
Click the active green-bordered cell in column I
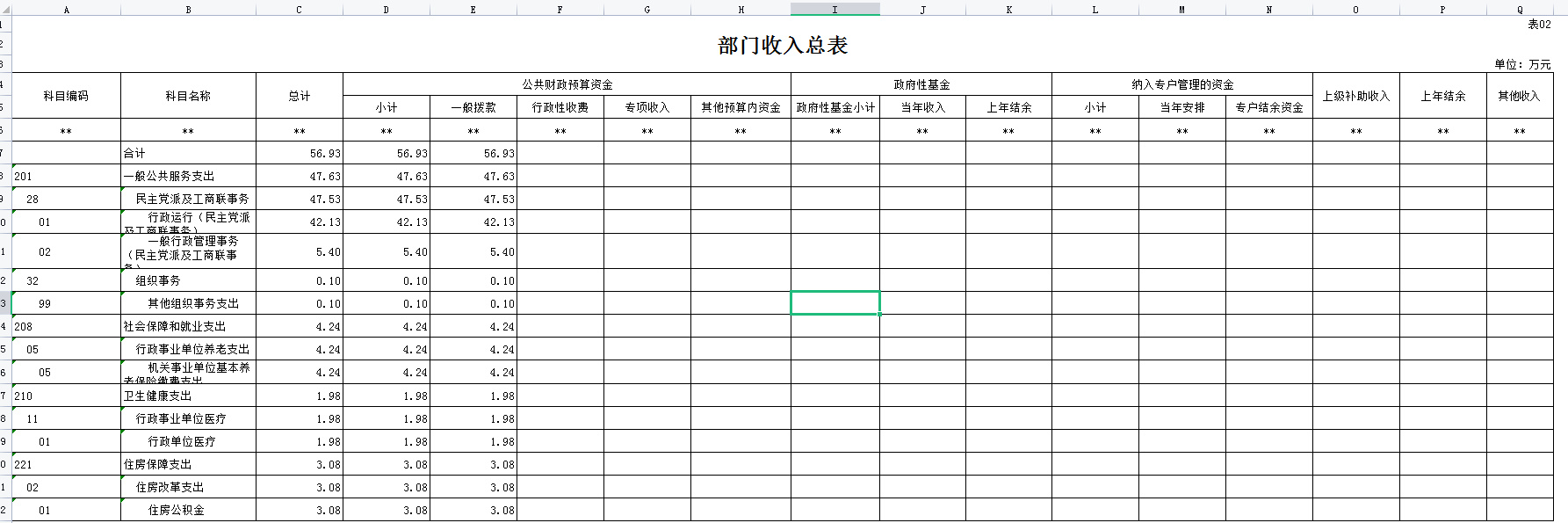click(x=835, y=303)
